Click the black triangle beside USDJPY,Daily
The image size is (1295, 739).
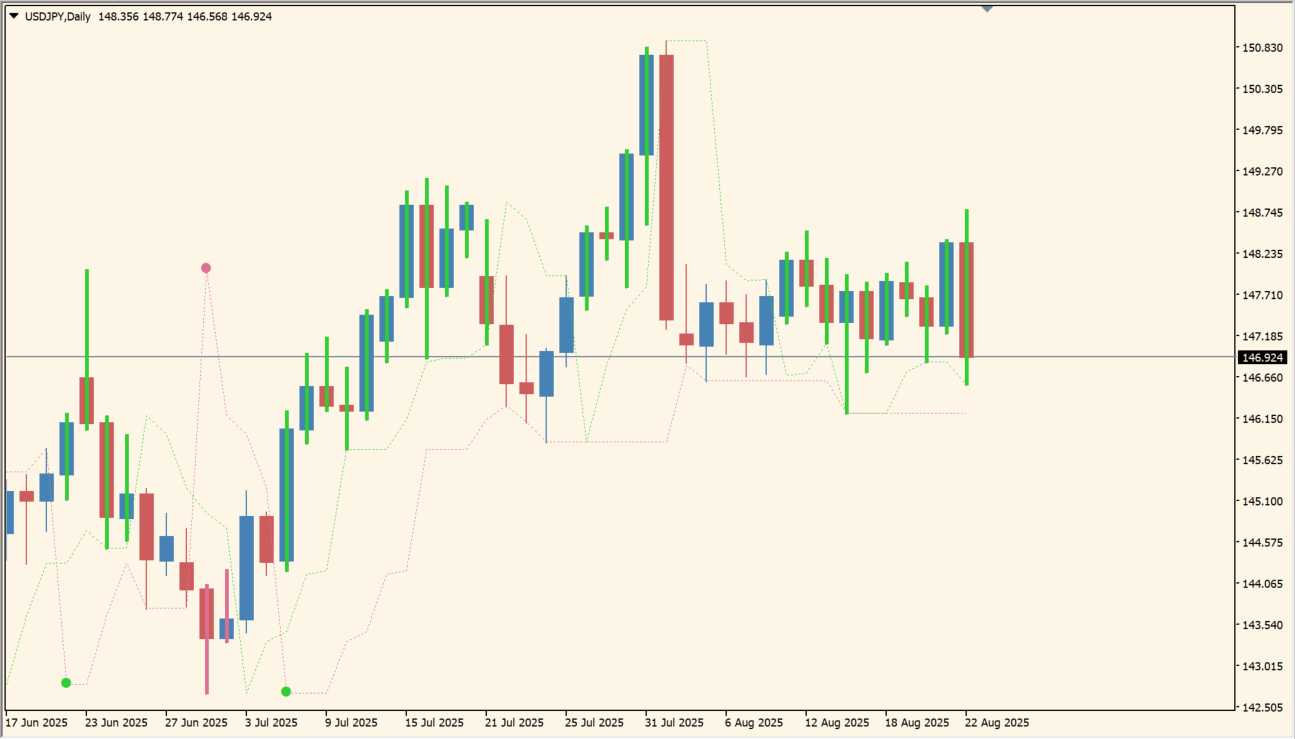click(13, 17)
